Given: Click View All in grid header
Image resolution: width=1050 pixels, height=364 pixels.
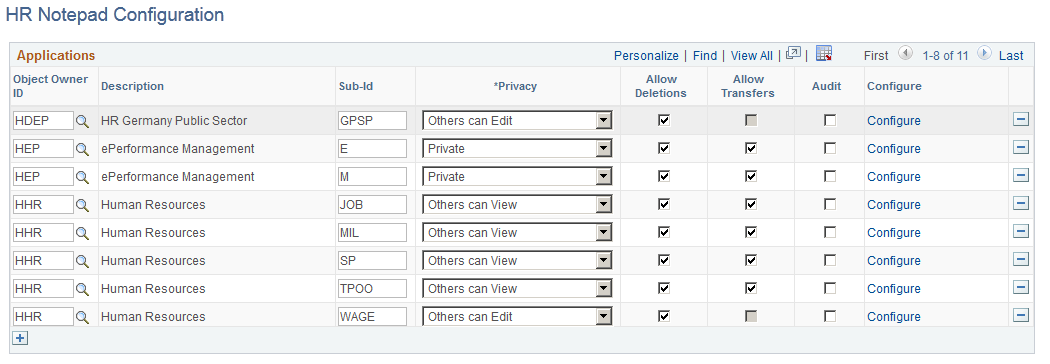Looking at the screenshot, I should (751, 56).
